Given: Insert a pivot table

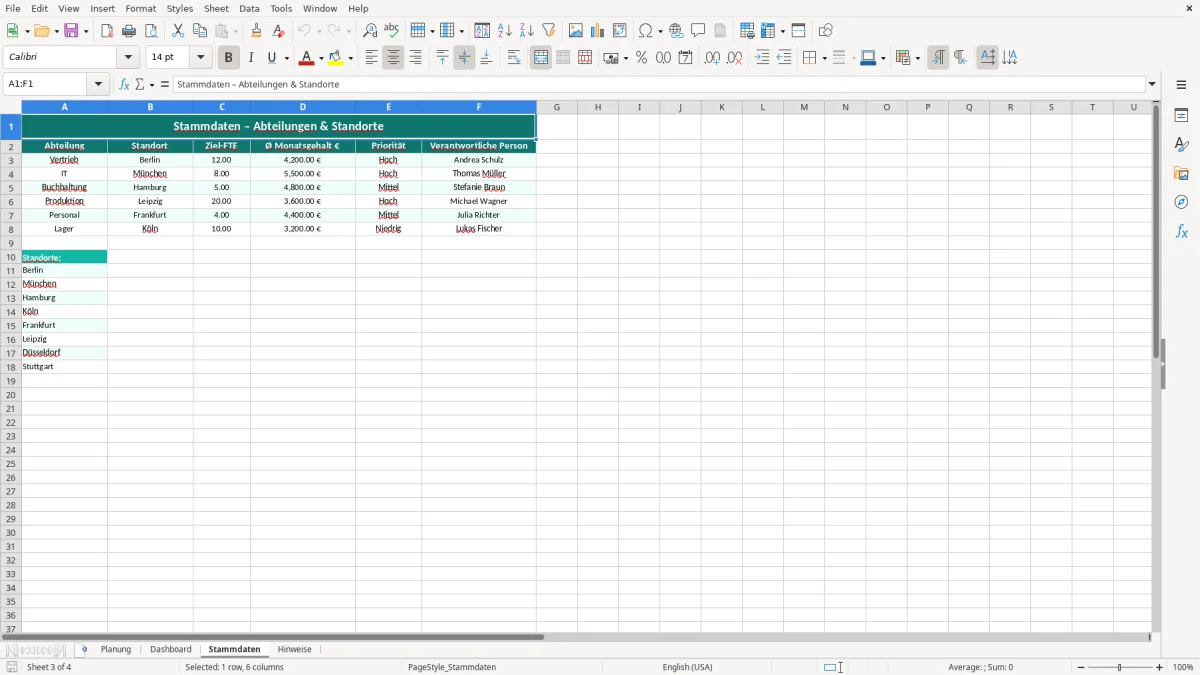Looking at the screenshot, I should (x=620, y=31).
